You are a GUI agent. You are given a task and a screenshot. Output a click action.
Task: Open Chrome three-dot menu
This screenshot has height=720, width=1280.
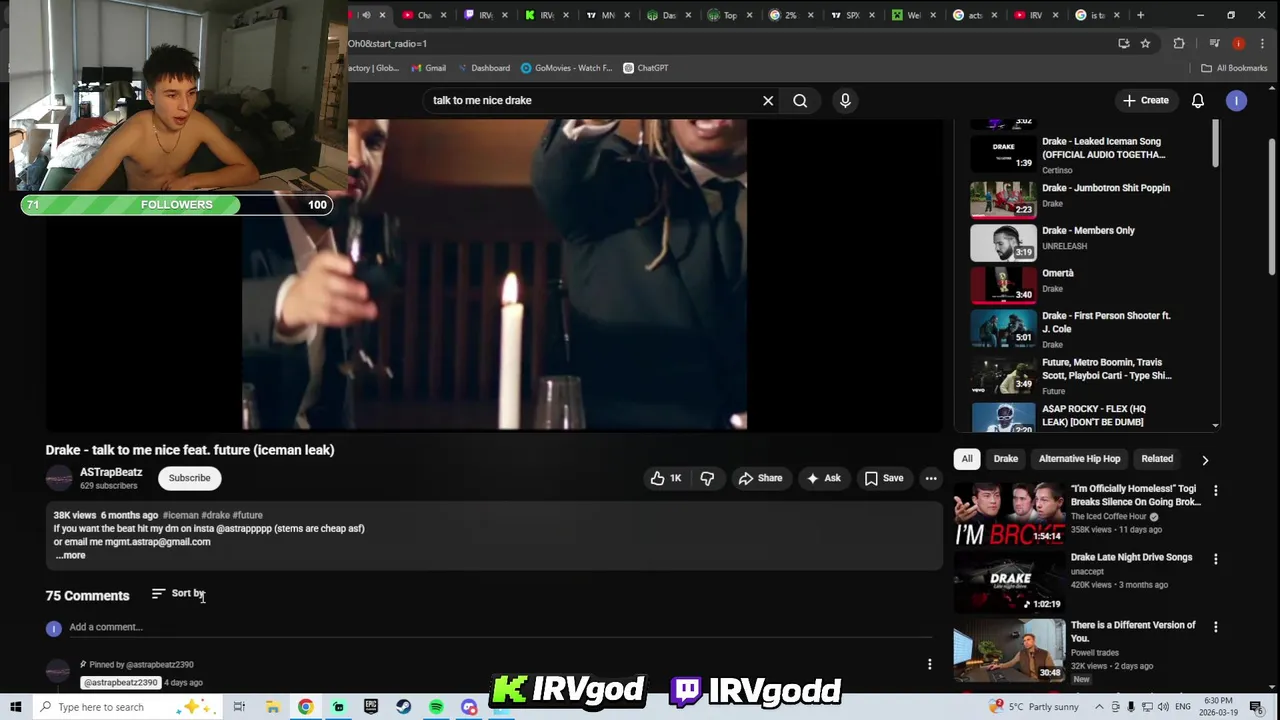click(x=1262, y=44)
